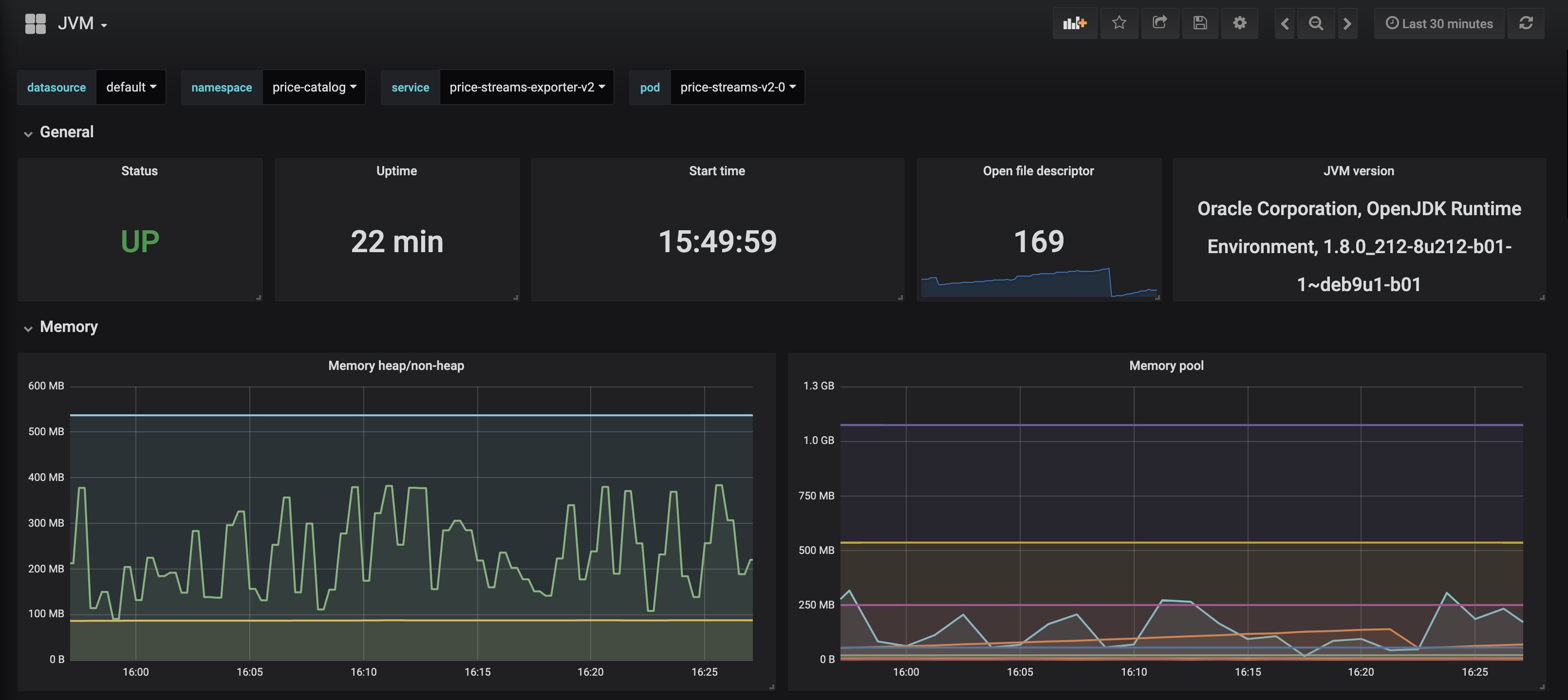Open the Last 30 minutes time picker
The width and height of the screenshot is (1568, 700).
tap(1439, 24)
